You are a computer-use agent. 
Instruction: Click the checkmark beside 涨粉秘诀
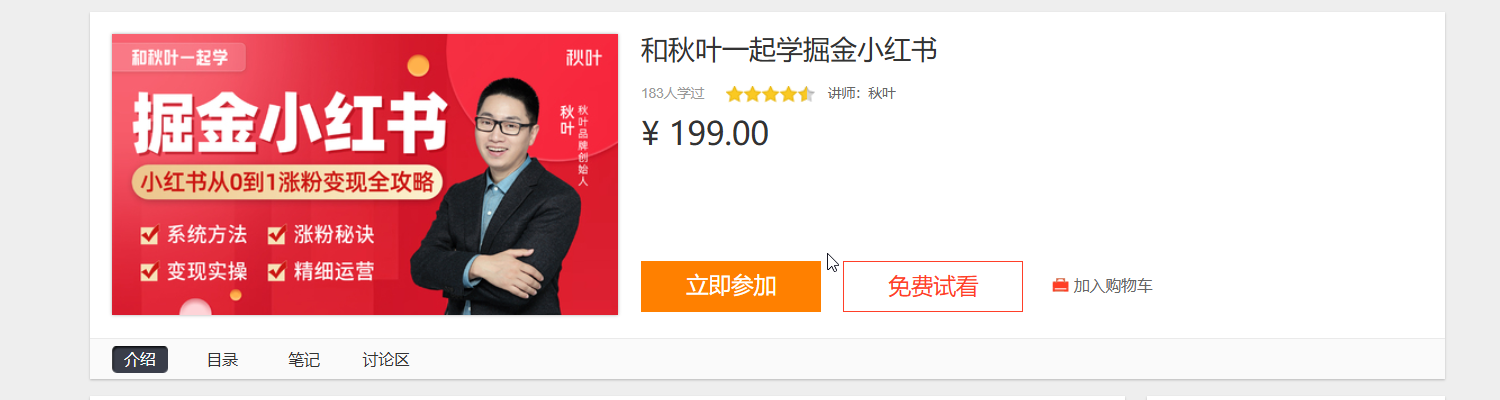click(x=277, y=235)
